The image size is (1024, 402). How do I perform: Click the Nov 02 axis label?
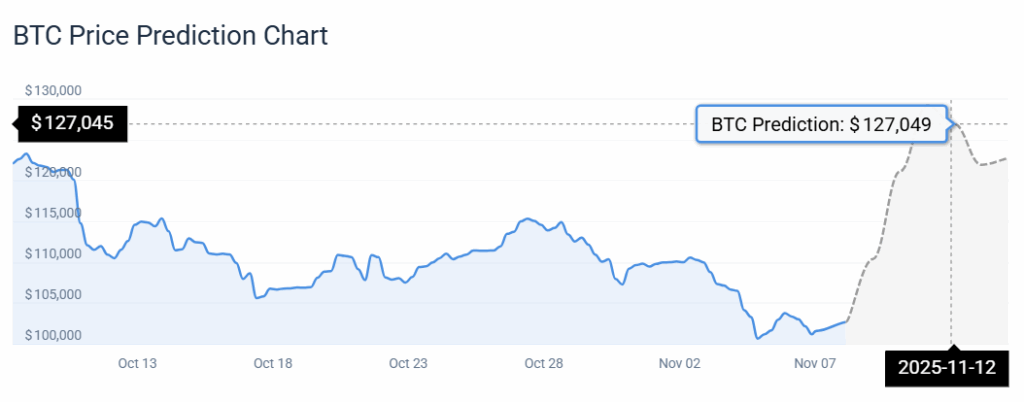pyautogui.click(x=678, y=363)
